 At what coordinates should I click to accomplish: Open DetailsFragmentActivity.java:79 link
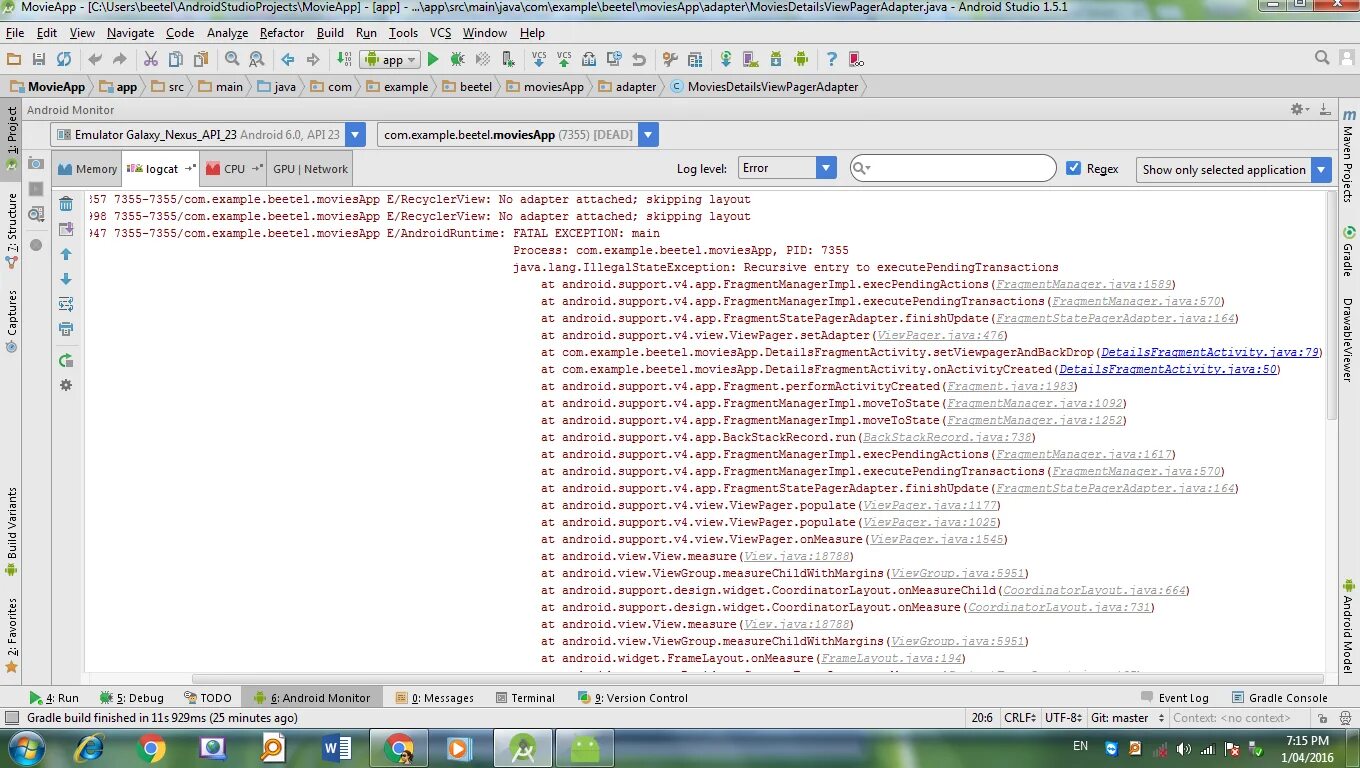click(x=1211, y=352)
